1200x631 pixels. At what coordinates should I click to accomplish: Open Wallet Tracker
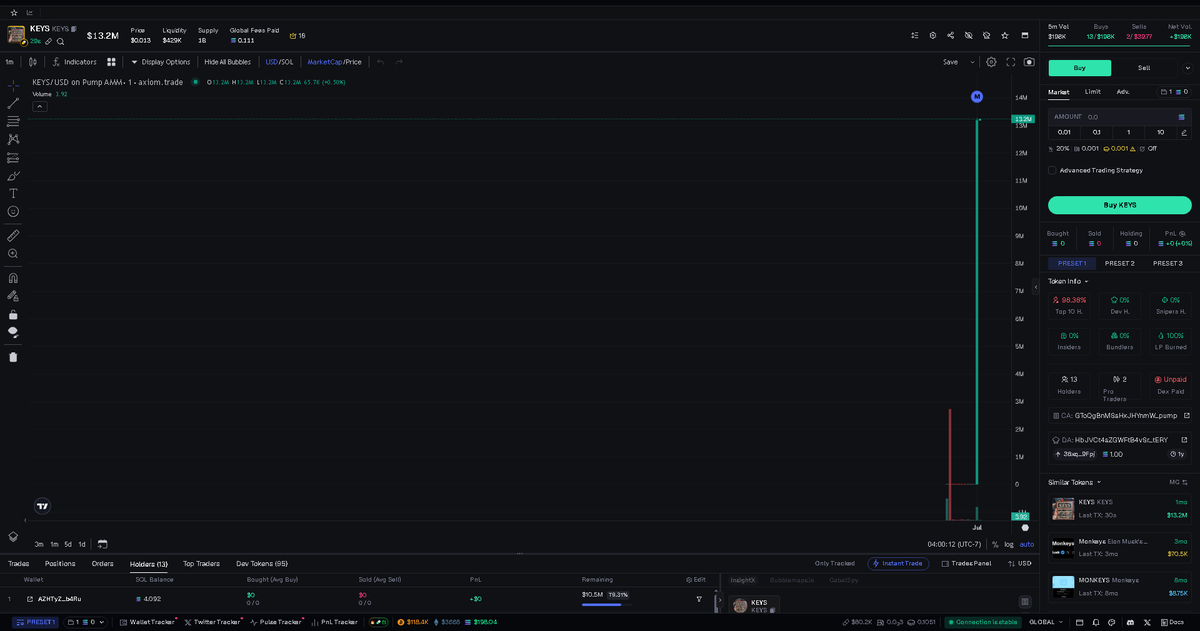pos(149,622)
